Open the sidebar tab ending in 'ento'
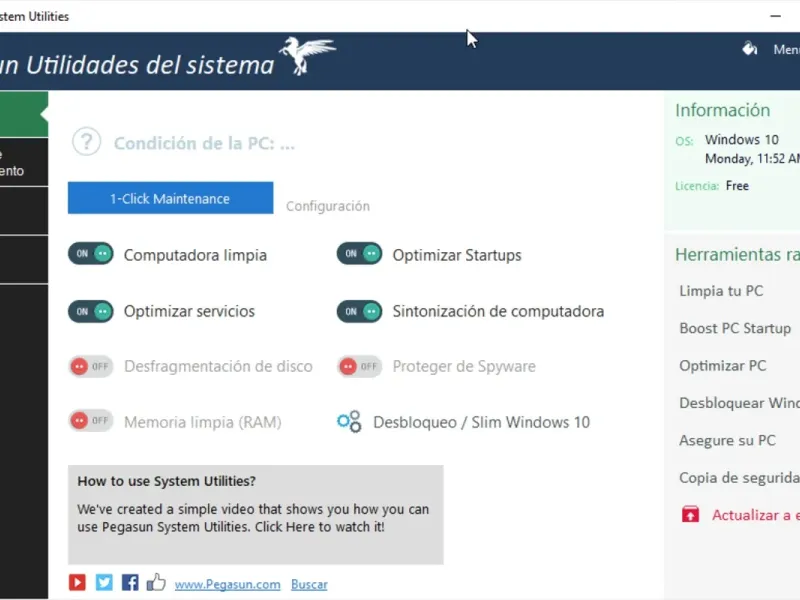Viewport: 800px width, 600px height. tap(24, 162)
